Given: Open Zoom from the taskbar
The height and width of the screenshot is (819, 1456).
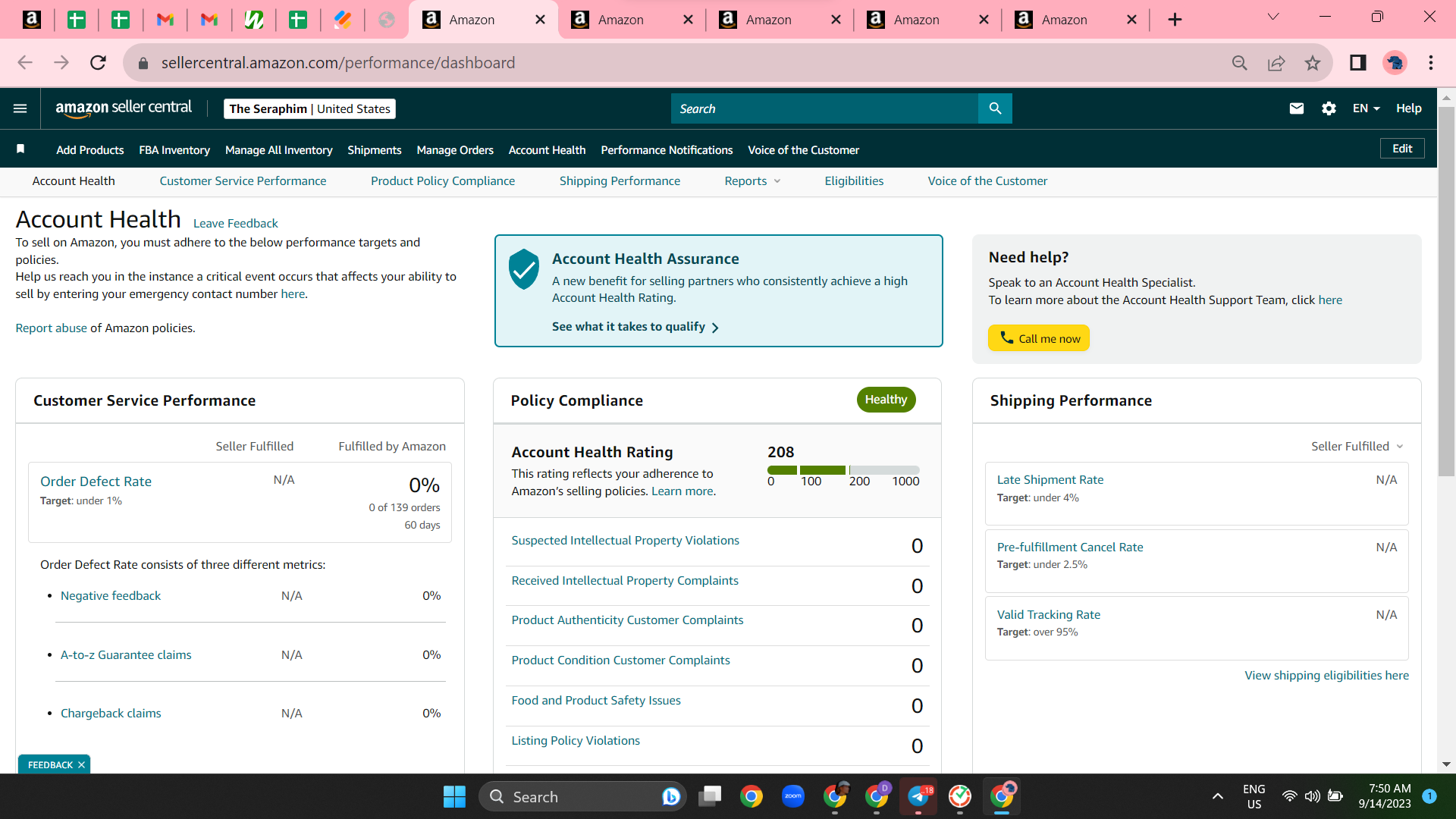Looking at the screenshot, I should pos(793,796).
